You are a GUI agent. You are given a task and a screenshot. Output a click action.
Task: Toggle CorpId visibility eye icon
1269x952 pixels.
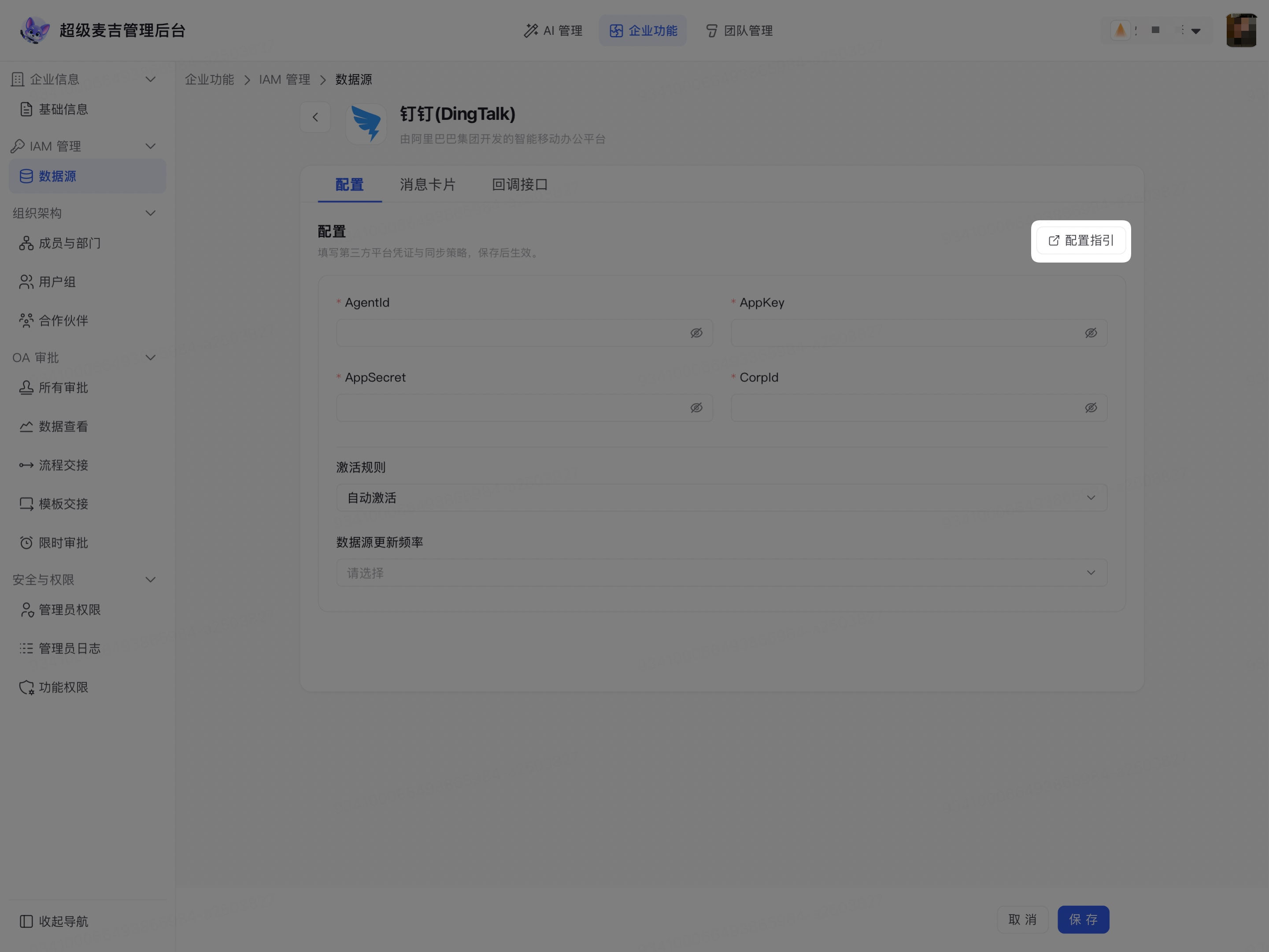tap(1091, 407)
